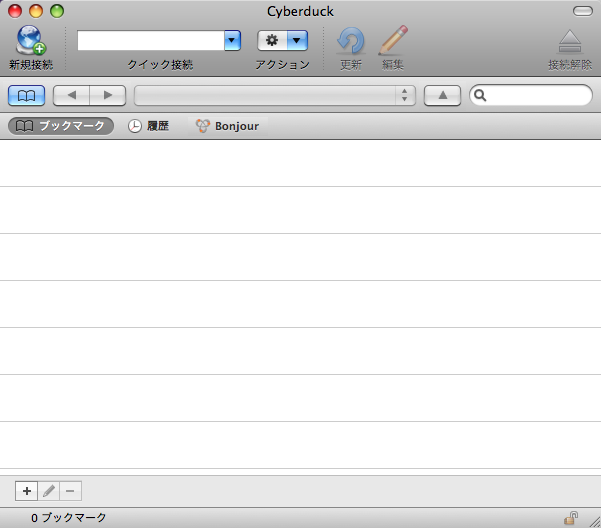This screenshot has height=528, width=601.
Task: Open the Action menu dropdown arrow
Action: pos(297,41)
